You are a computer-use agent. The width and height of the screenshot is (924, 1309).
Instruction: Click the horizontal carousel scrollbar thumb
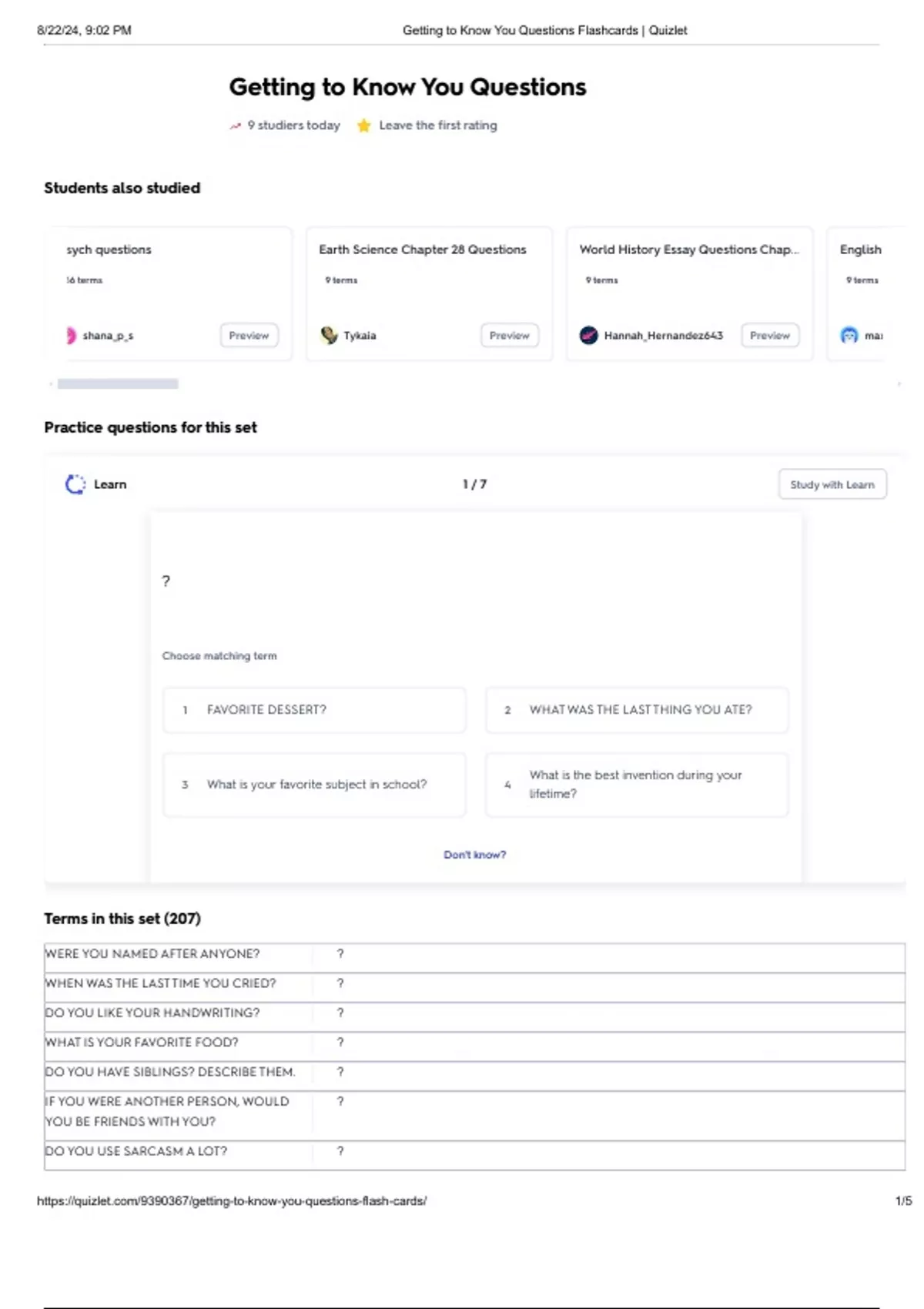[118, 383]
